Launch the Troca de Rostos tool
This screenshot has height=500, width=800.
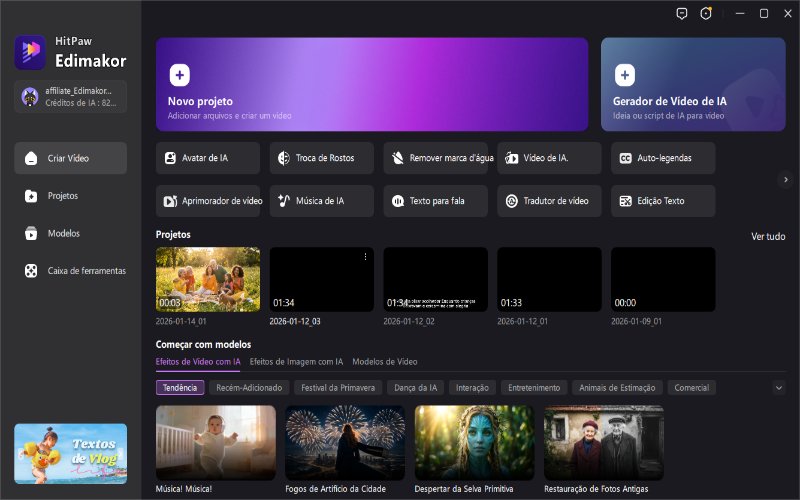point(322,158)
